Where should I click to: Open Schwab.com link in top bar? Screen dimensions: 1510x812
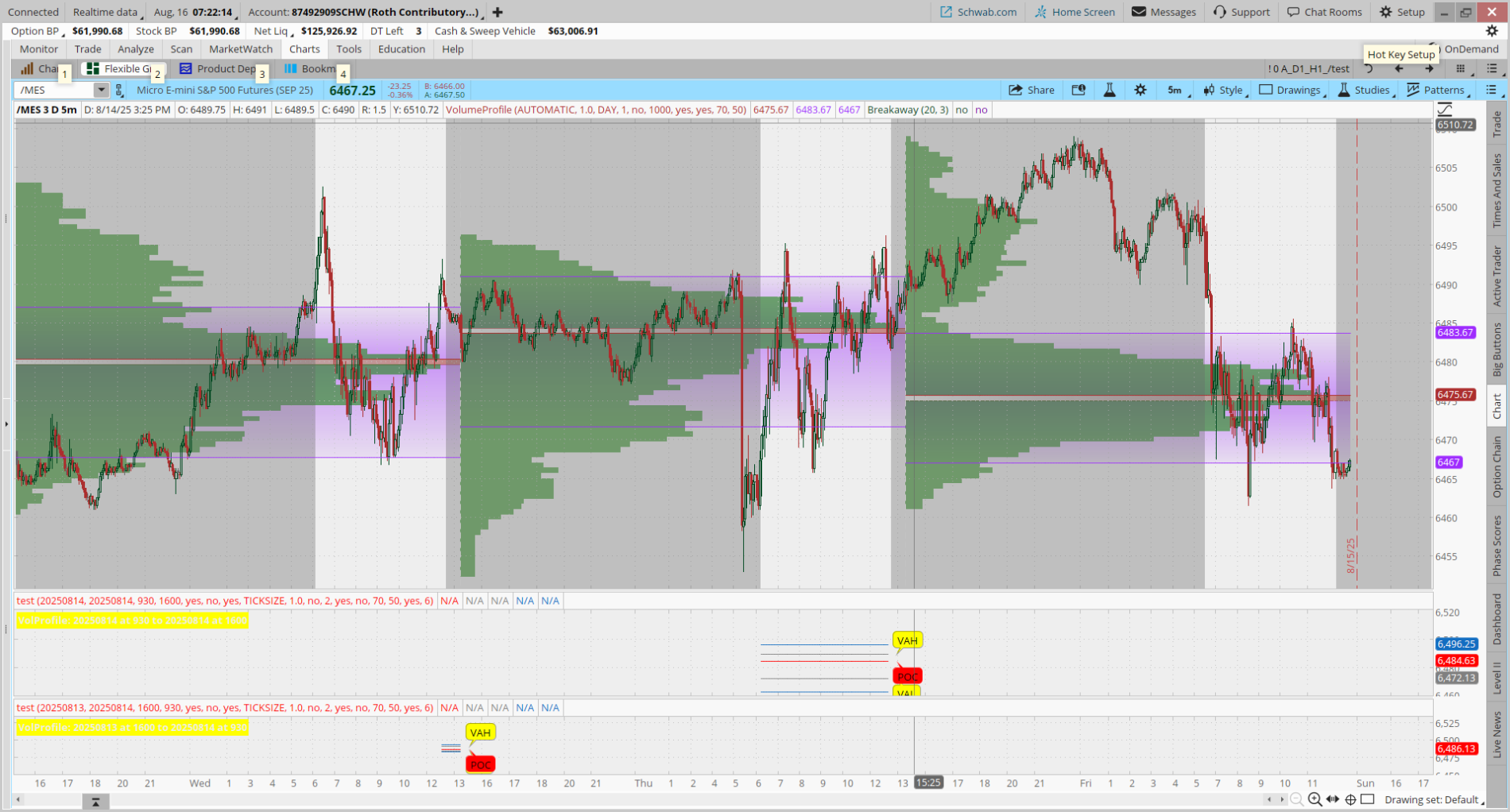coord(978,12)
